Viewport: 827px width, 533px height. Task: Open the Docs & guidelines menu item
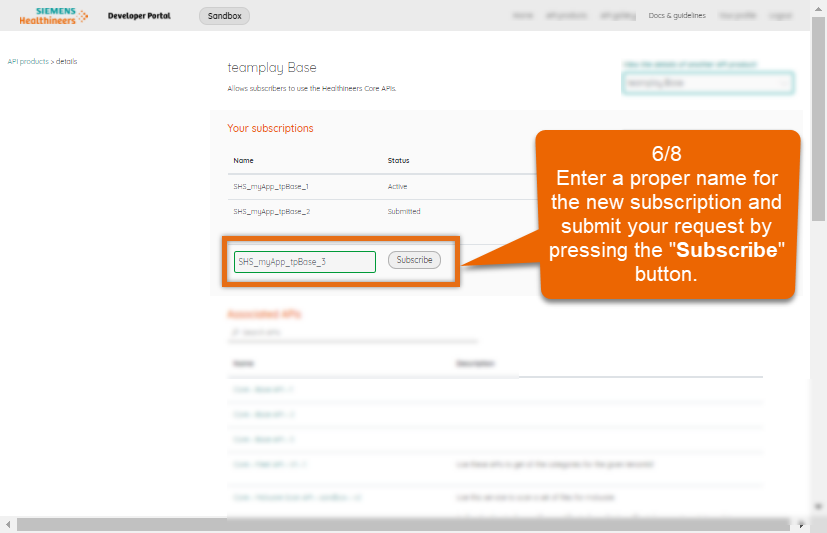677,16
